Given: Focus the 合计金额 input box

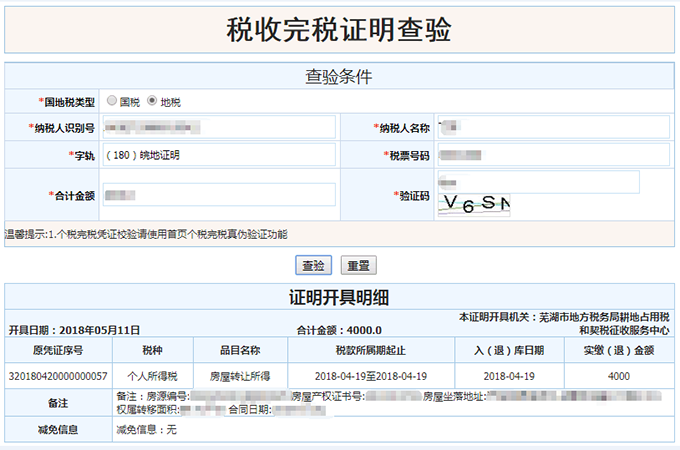Looking at the screenshot, I should [x=217, y=195].
